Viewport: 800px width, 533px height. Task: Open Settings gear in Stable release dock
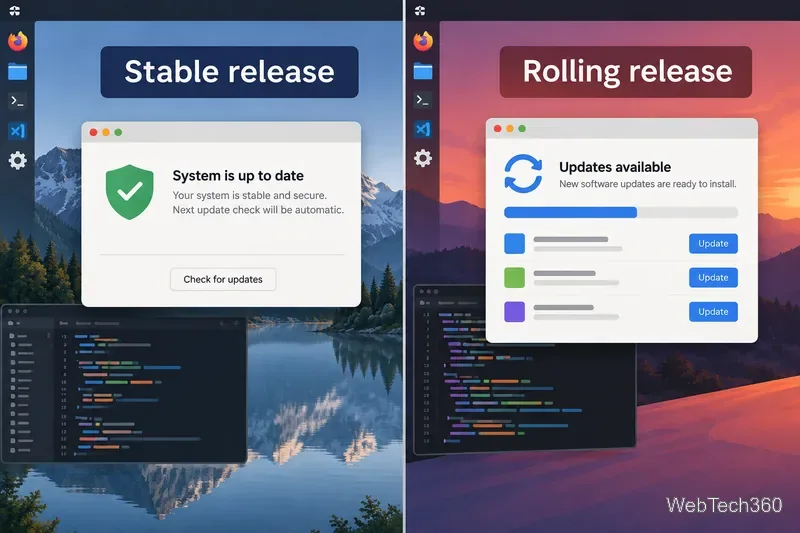point(17,161)
